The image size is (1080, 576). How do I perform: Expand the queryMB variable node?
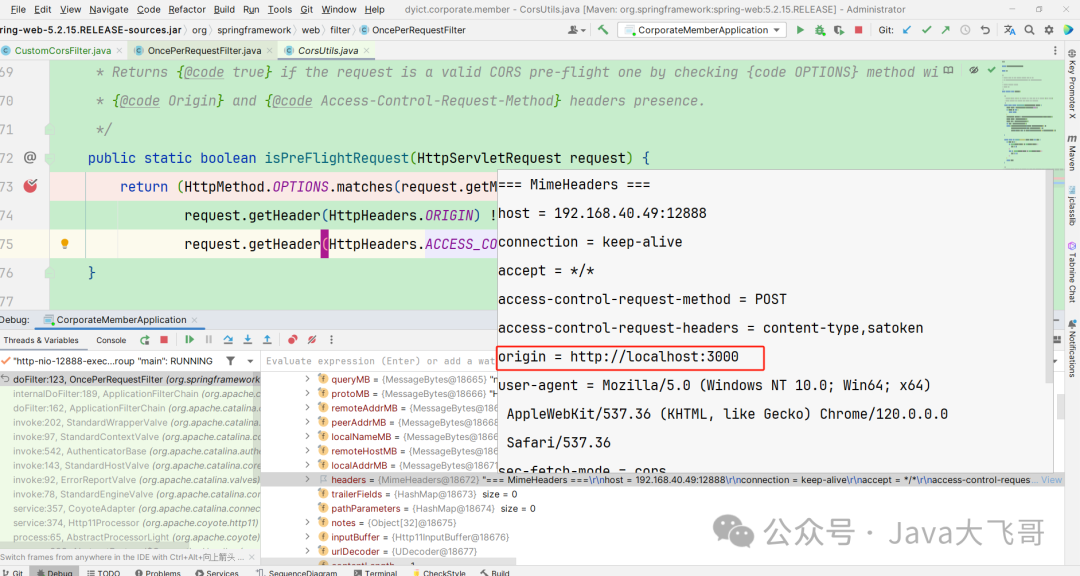[x=307, y=379]
